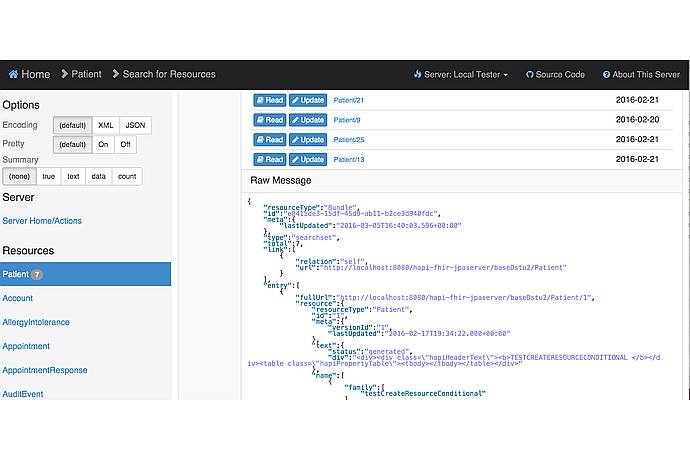The image size is (690, 460).
Task: Turn Pretty printing Off
Action: coord(125,144)
